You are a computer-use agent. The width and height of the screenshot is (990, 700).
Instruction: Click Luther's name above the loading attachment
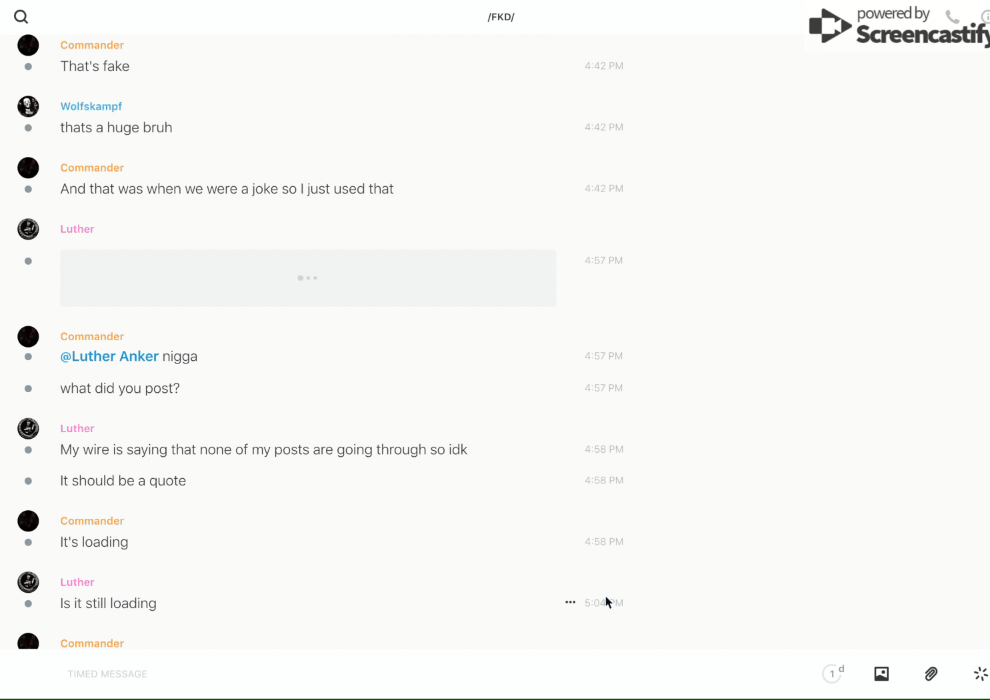coord(77,229)
